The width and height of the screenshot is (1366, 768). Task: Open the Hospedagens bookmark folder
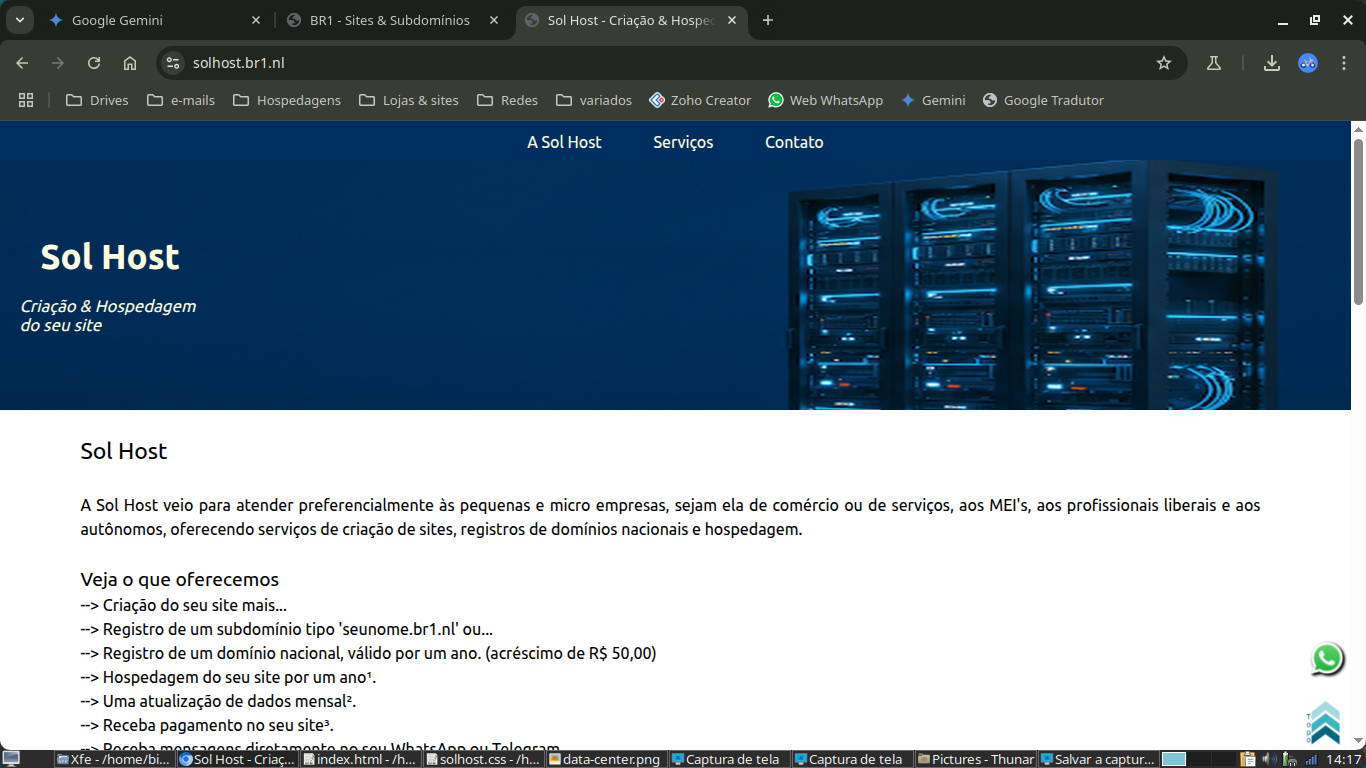[x=287, y=100]
